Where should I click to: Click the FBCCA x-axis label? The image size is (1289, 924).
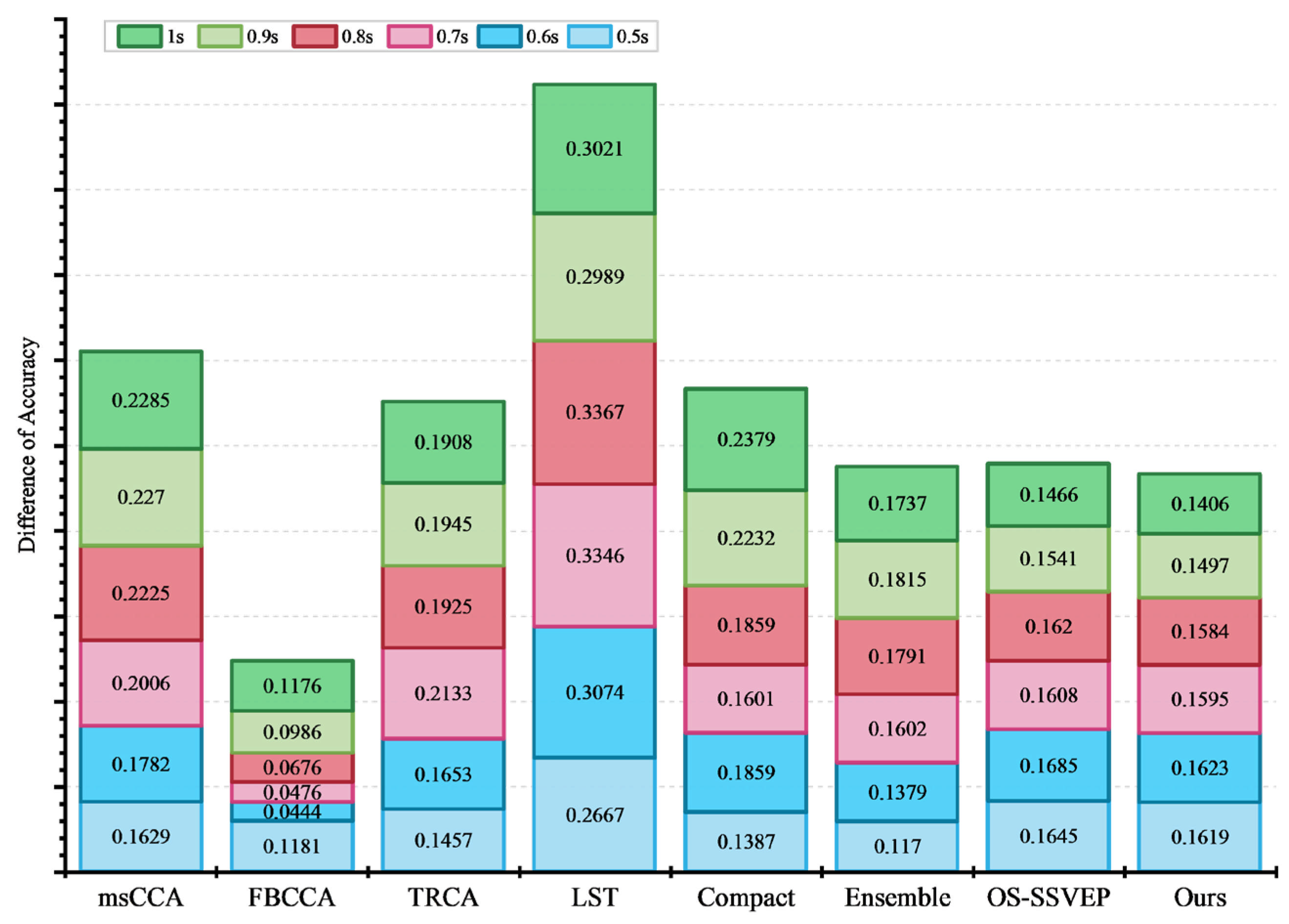point(292,898)
